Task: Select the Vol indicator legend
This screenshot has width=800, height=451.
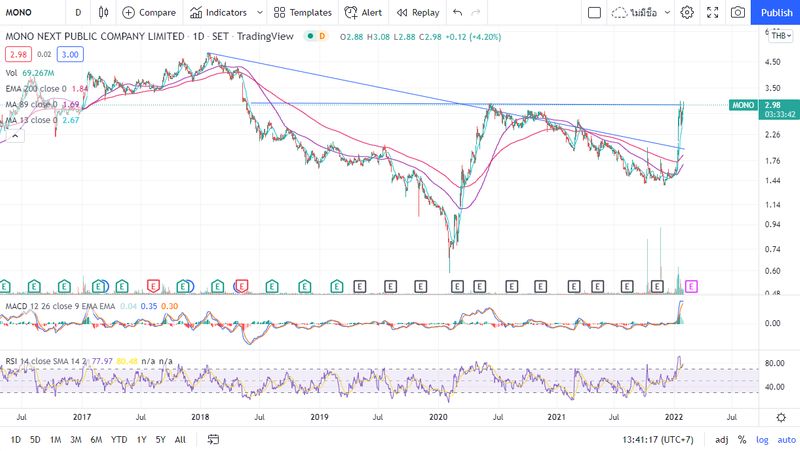Action: tap(30, 73)
